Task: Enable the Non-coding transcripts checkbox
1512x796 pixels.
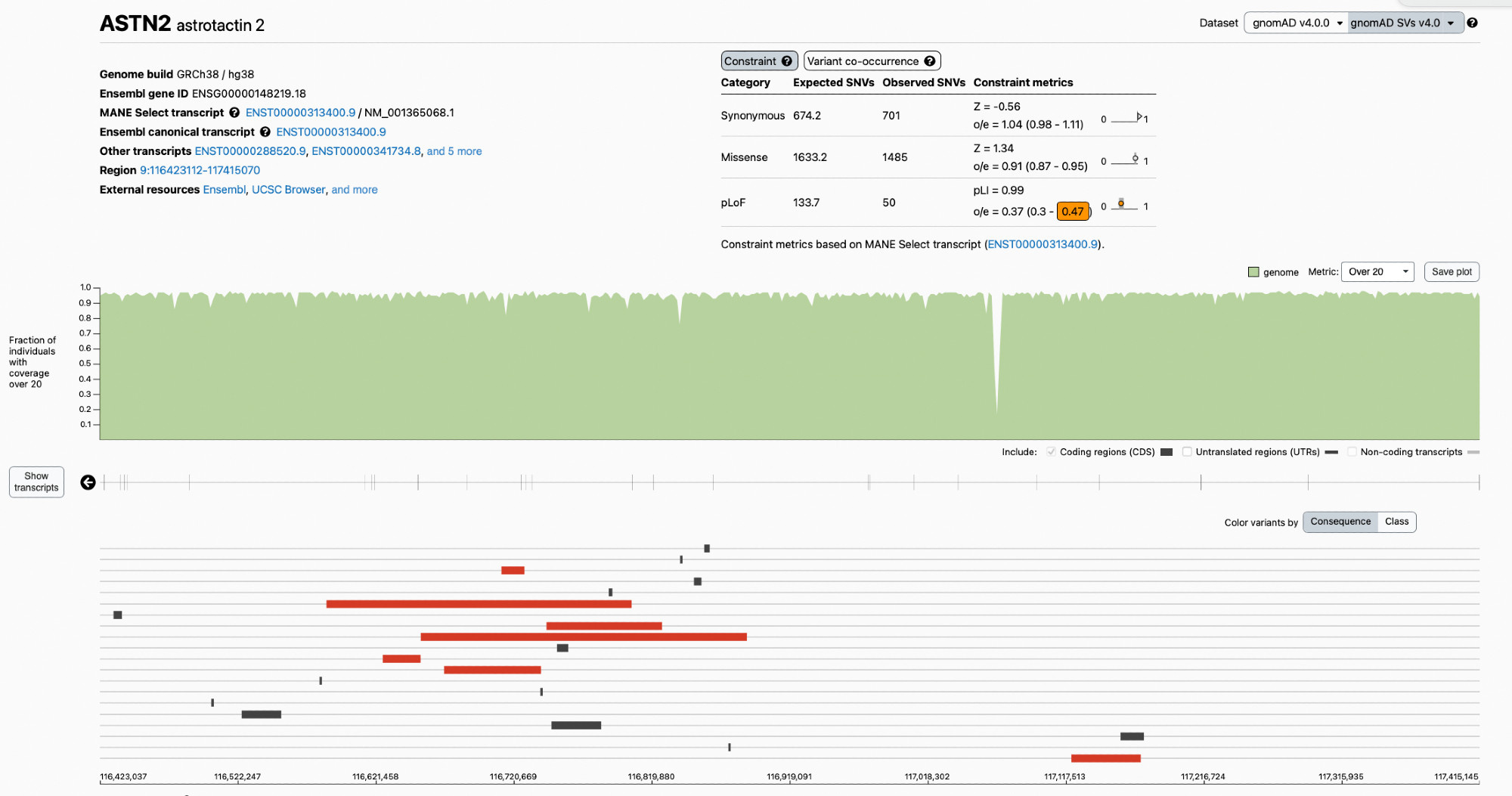Action: 1352,452
